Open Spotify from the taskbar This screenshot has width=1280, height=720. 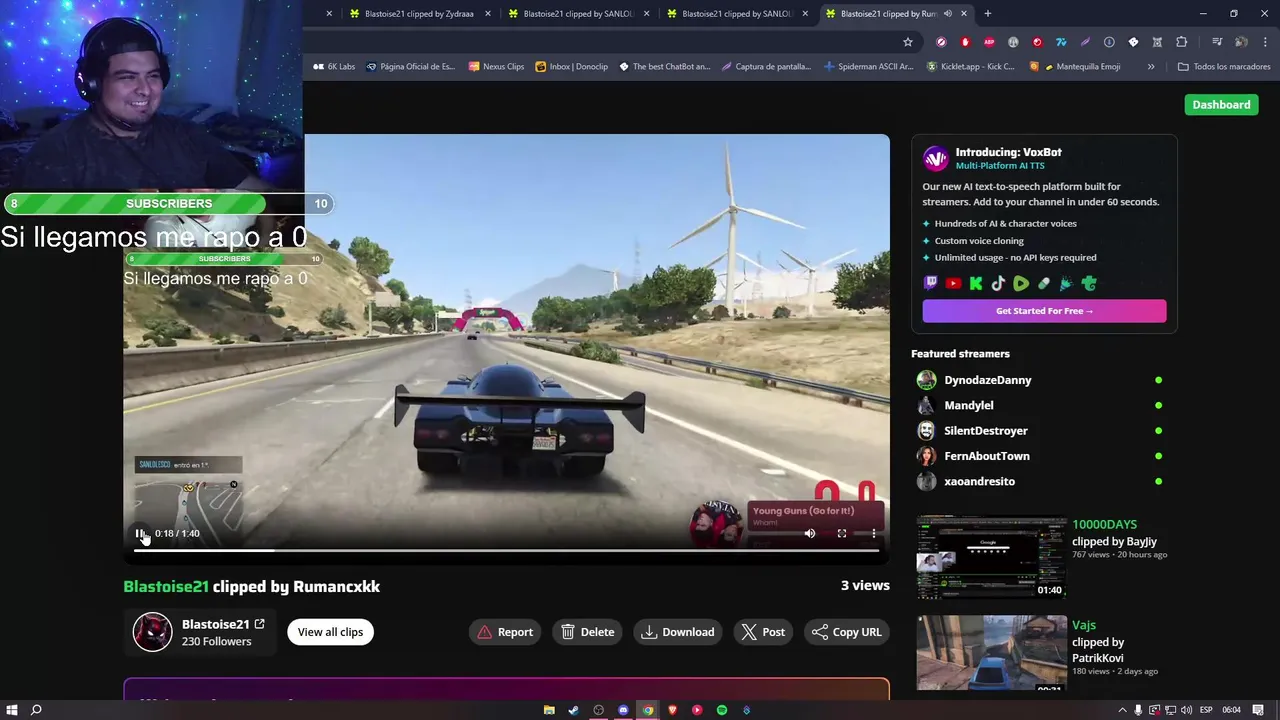[722, 710]
